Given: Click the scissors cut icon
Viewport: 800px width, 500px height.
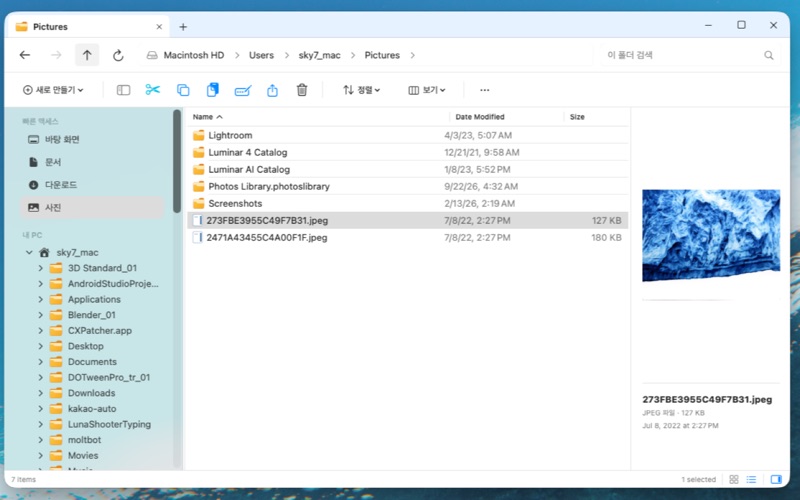Looking at the screenshot, I should [153, 90].
